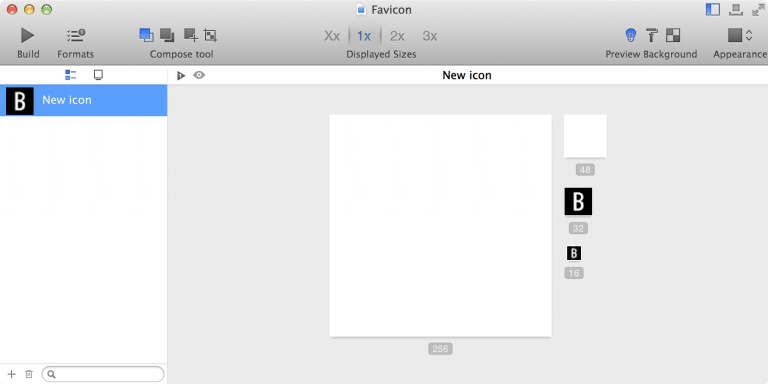This screenshot has height=384, width=768.
Task: Select New icon in the sidebar
Action: (x=83, y=100)
